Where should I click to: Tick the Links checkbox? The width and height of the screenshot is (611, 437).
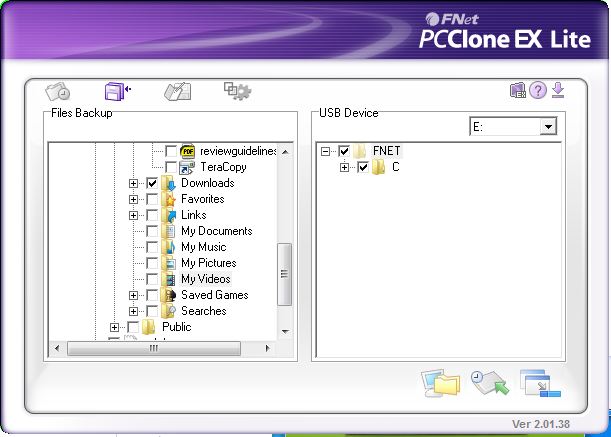click(152, 215)
